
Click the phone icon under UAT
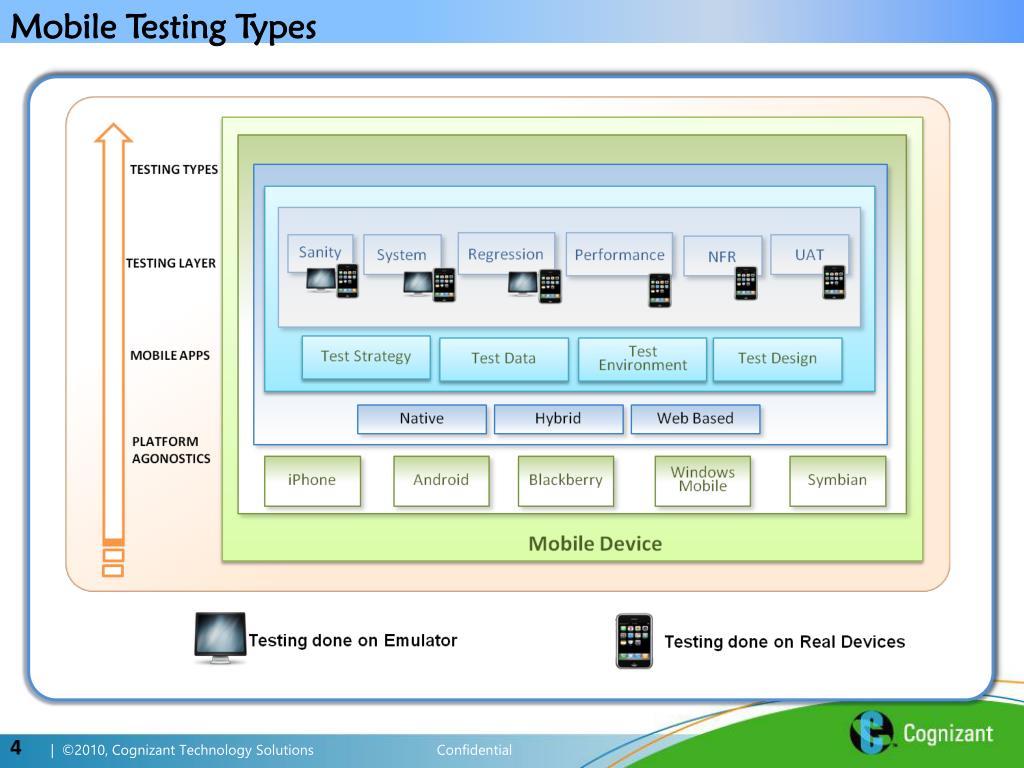coord(834,282)
